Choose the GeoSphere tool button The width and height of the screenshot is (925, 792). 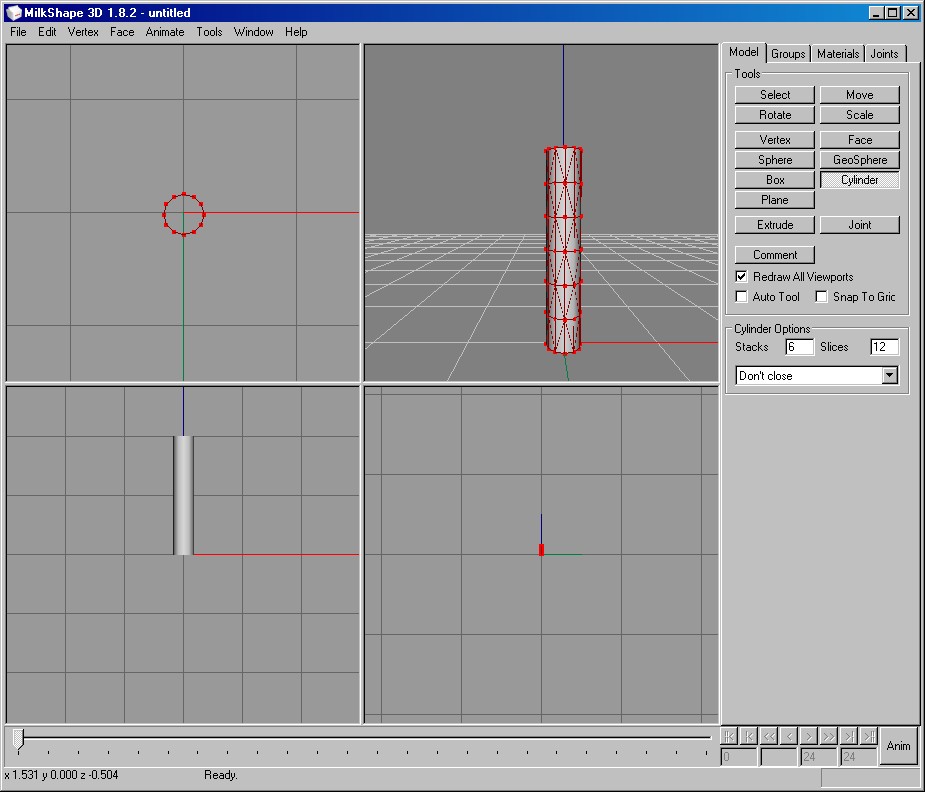tap(859, 160)
